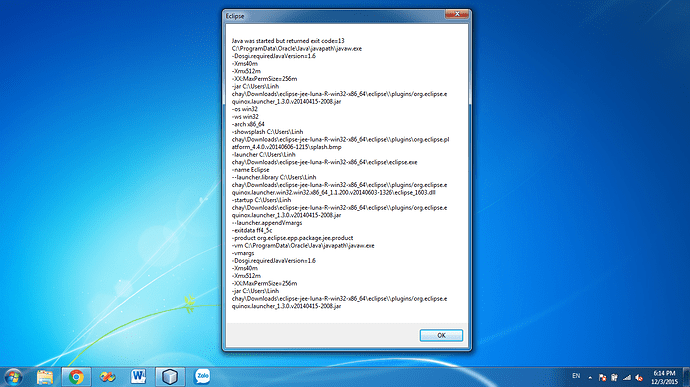Click the '-vmargs' line

(243, 253)
